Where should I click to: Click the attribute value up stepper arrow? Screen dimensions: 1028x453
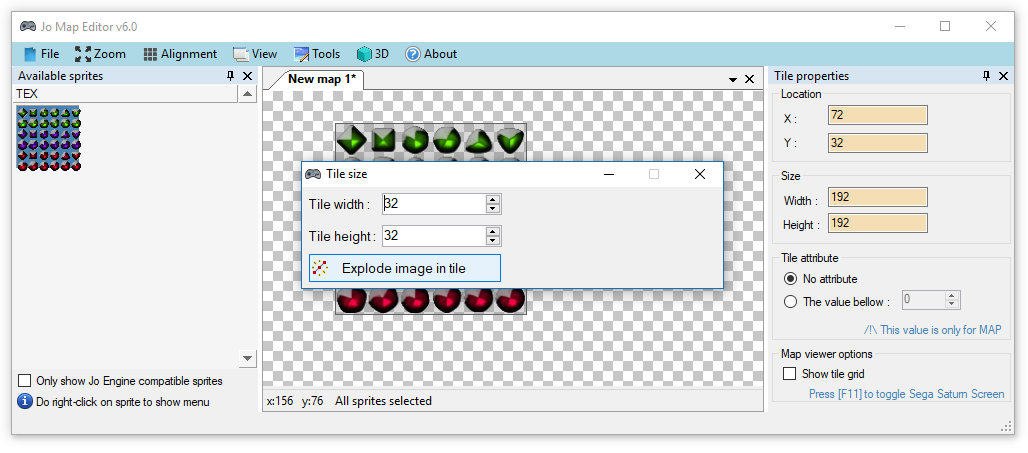[x=952, y=297]
